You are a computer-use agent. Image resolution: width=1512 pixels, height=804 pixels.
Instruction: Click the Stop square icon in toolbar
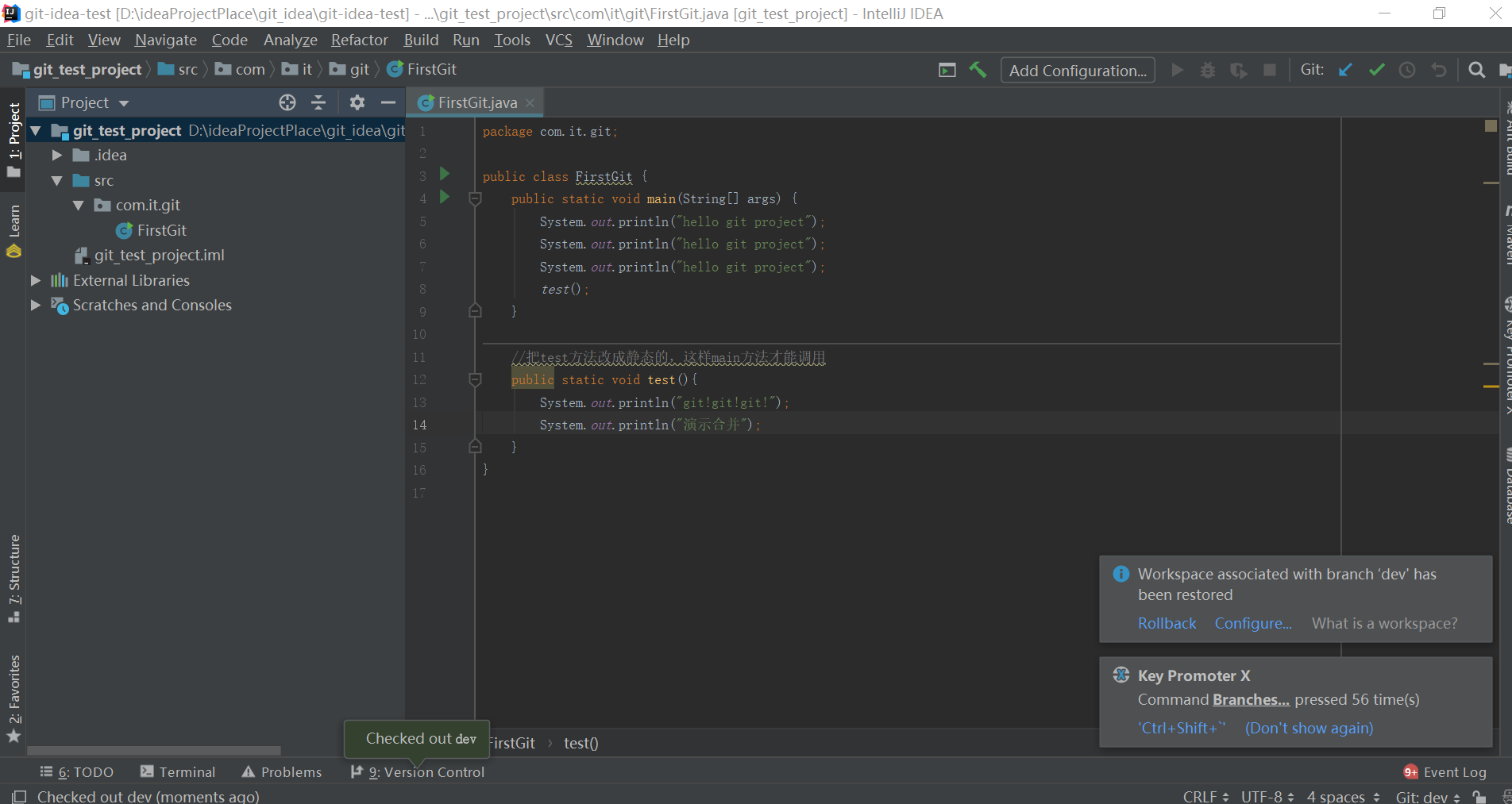click(x=1270, y=70)
